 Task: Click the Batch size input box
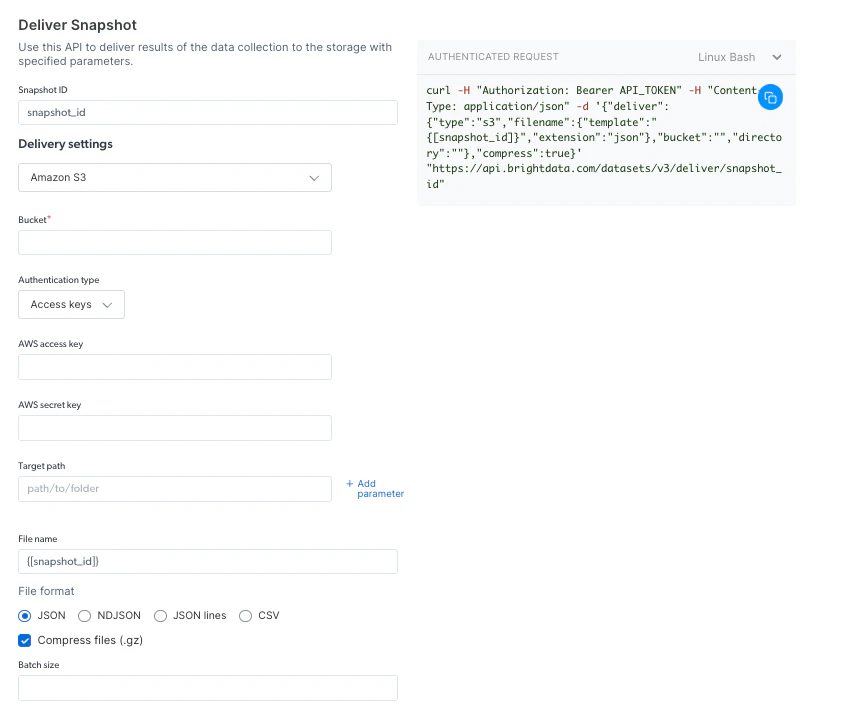(x=207, y=688)
